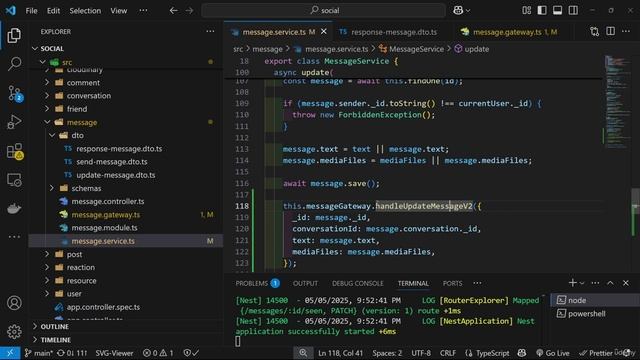Go back in navigation history
Viewport: 640px width, 360px height.
click(173, 10)
